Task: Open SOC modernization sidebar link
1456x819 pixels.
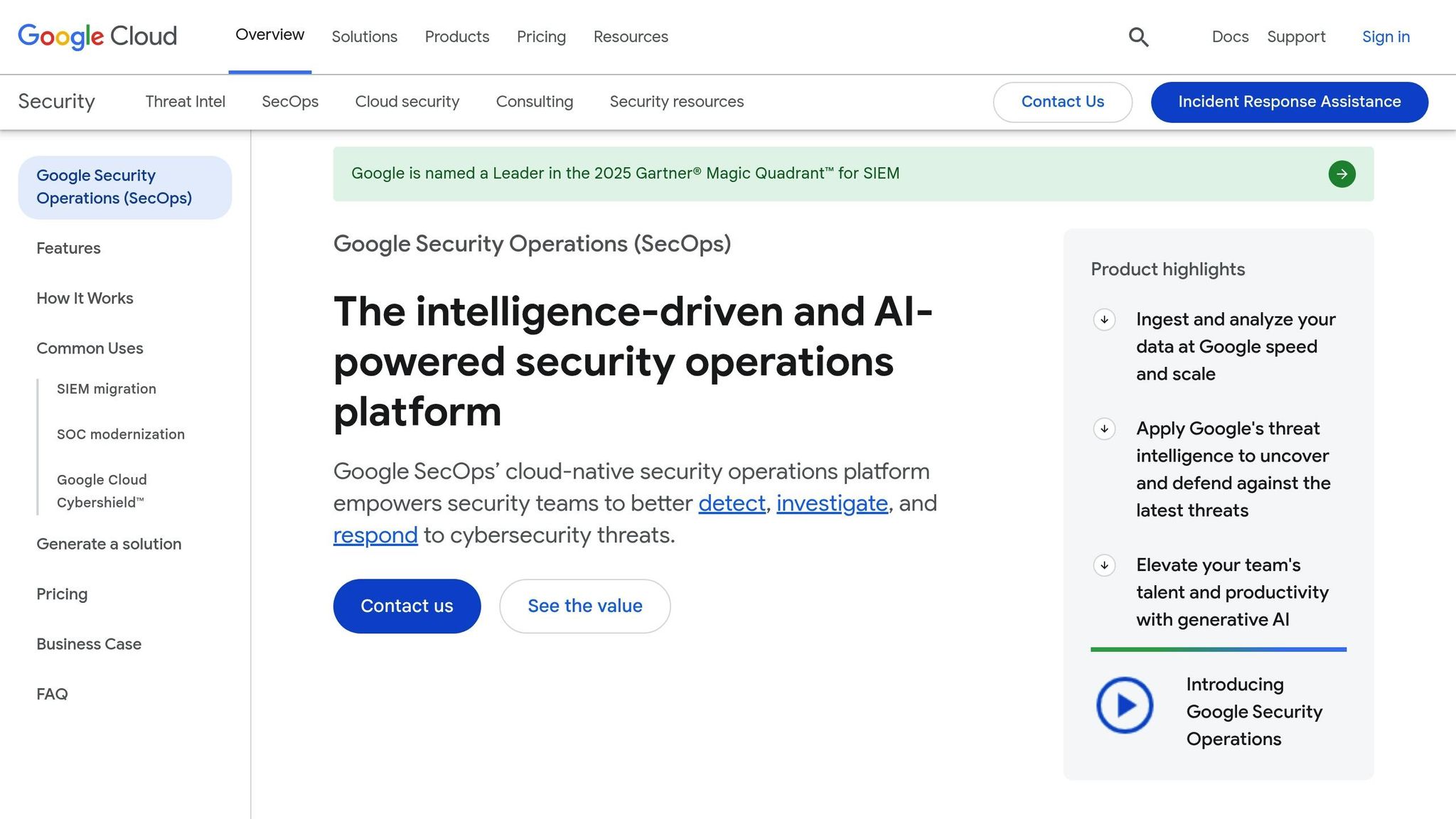Action: tap(121, 434)
